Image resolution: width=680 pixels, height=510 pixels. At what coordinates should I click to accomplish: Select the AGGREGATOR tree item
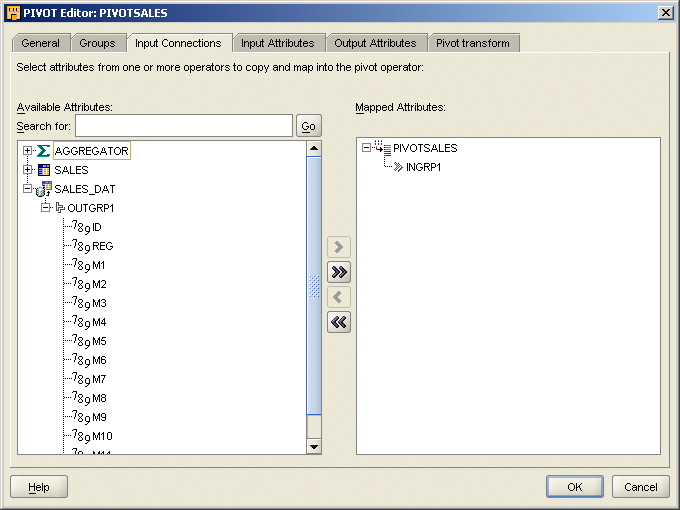click(x=92, y=151)
